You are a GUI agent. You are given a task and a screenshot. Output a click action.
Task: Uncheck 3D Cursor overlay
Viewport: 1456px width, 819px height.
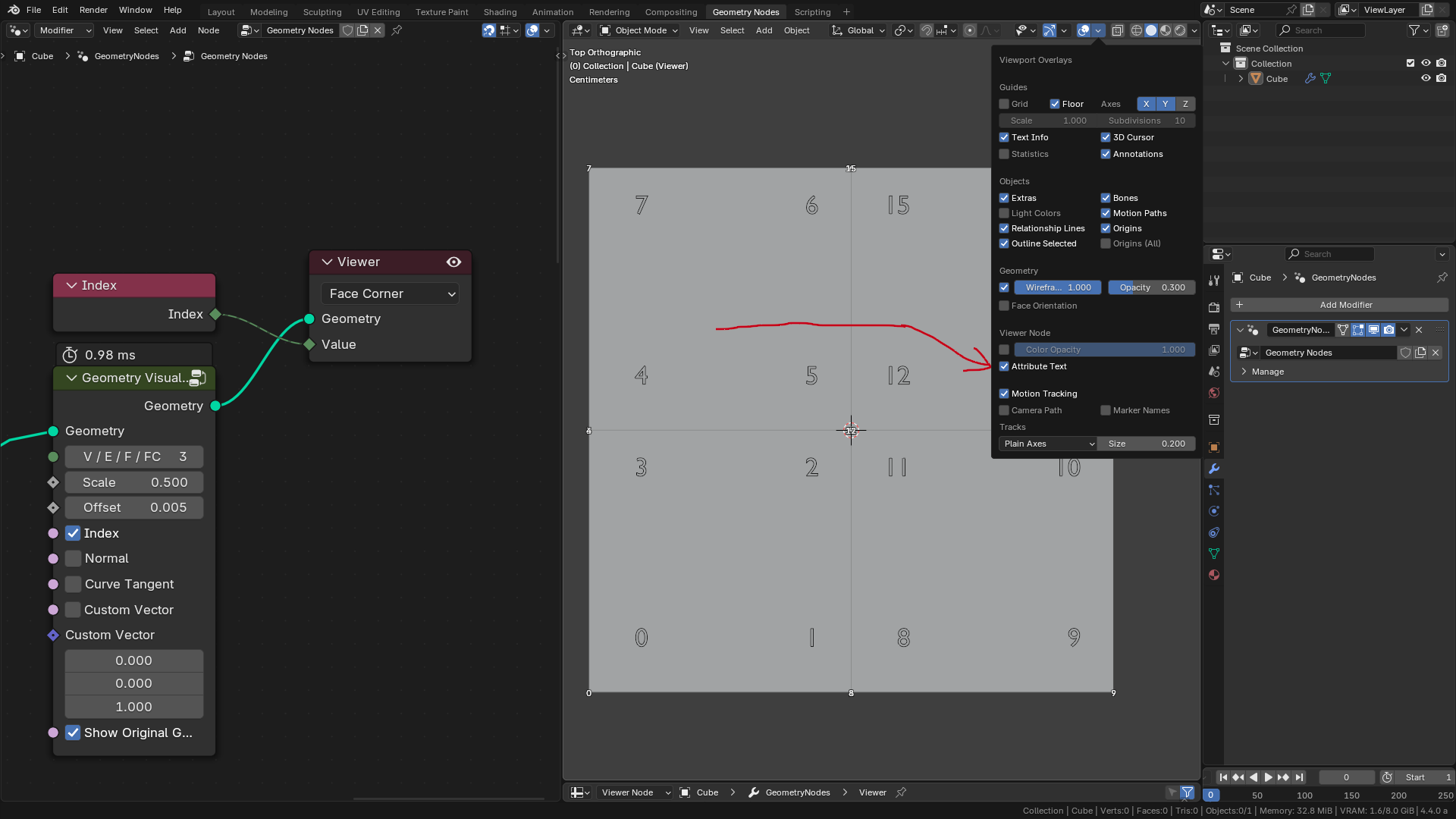pos(1106,137)
